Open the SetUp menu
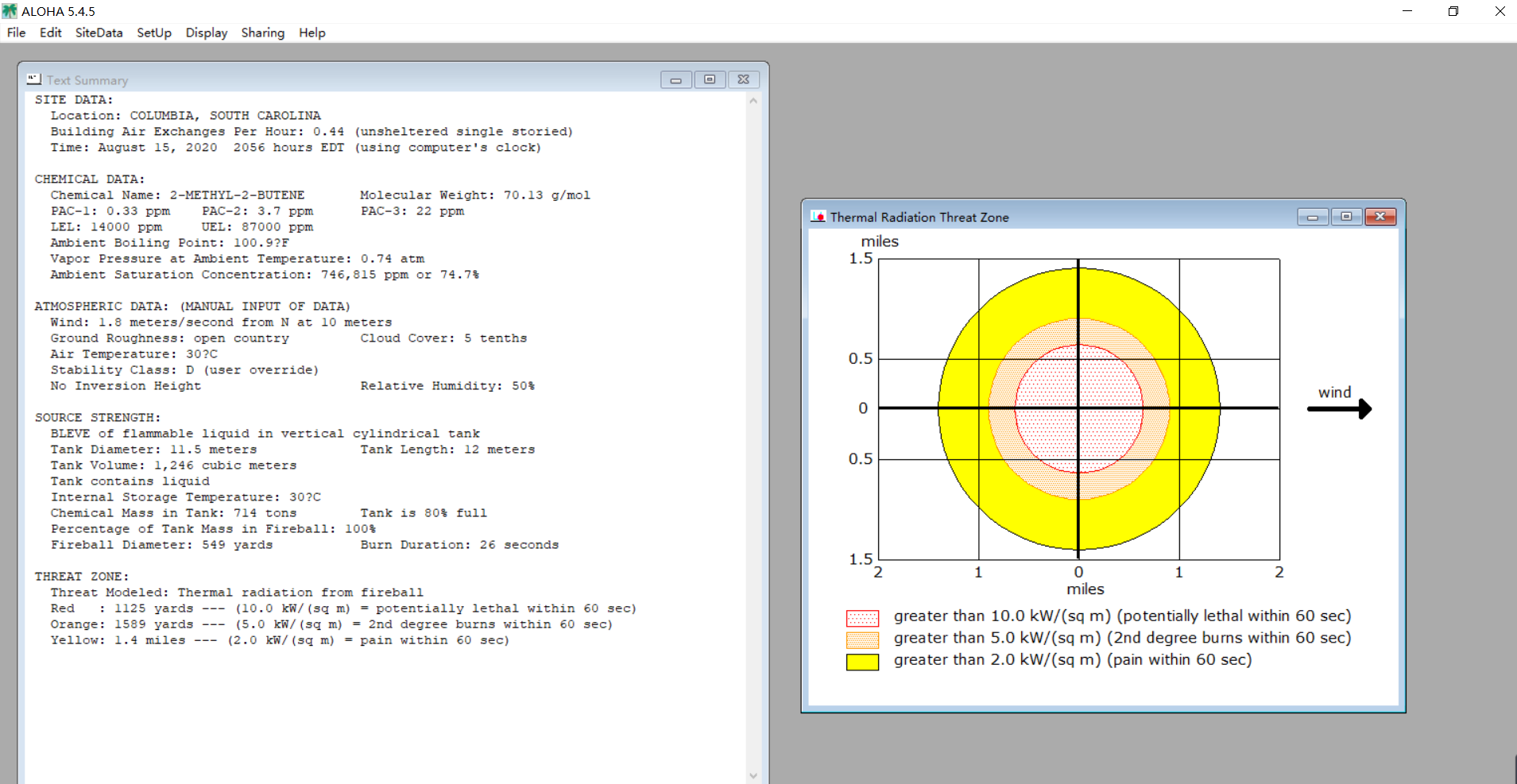1517x784 pixels. click(154, 33)
